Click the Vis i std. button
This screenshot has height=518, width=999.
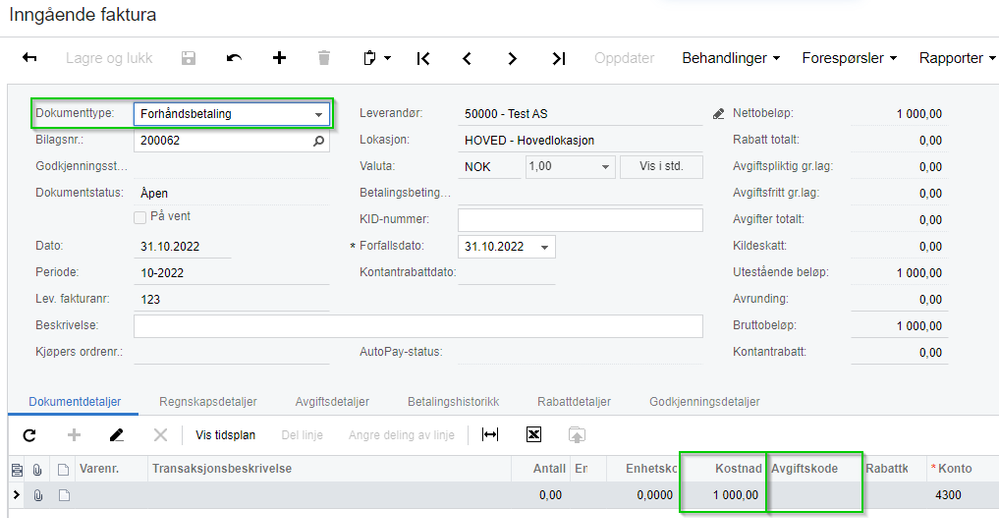point(661,167)
